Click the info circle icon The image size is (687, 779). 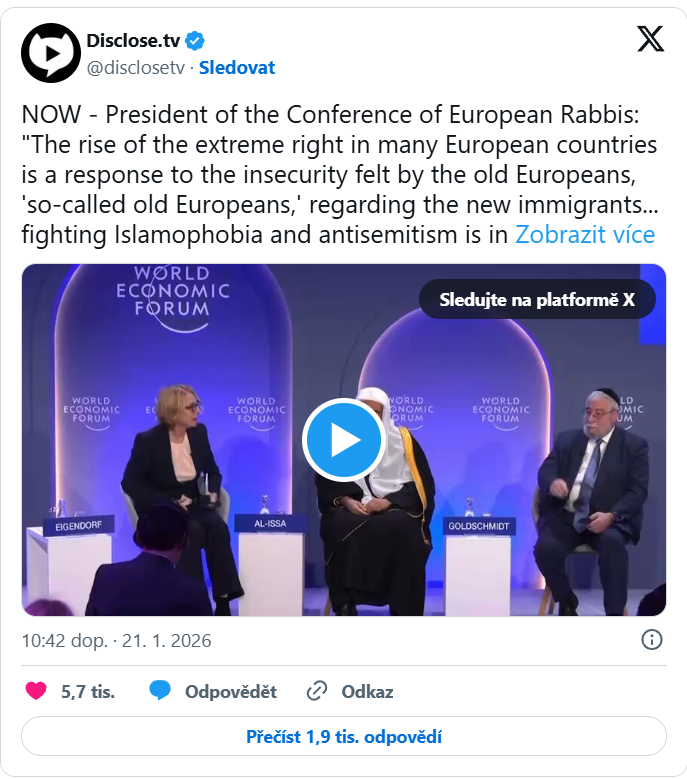point(651,640)
